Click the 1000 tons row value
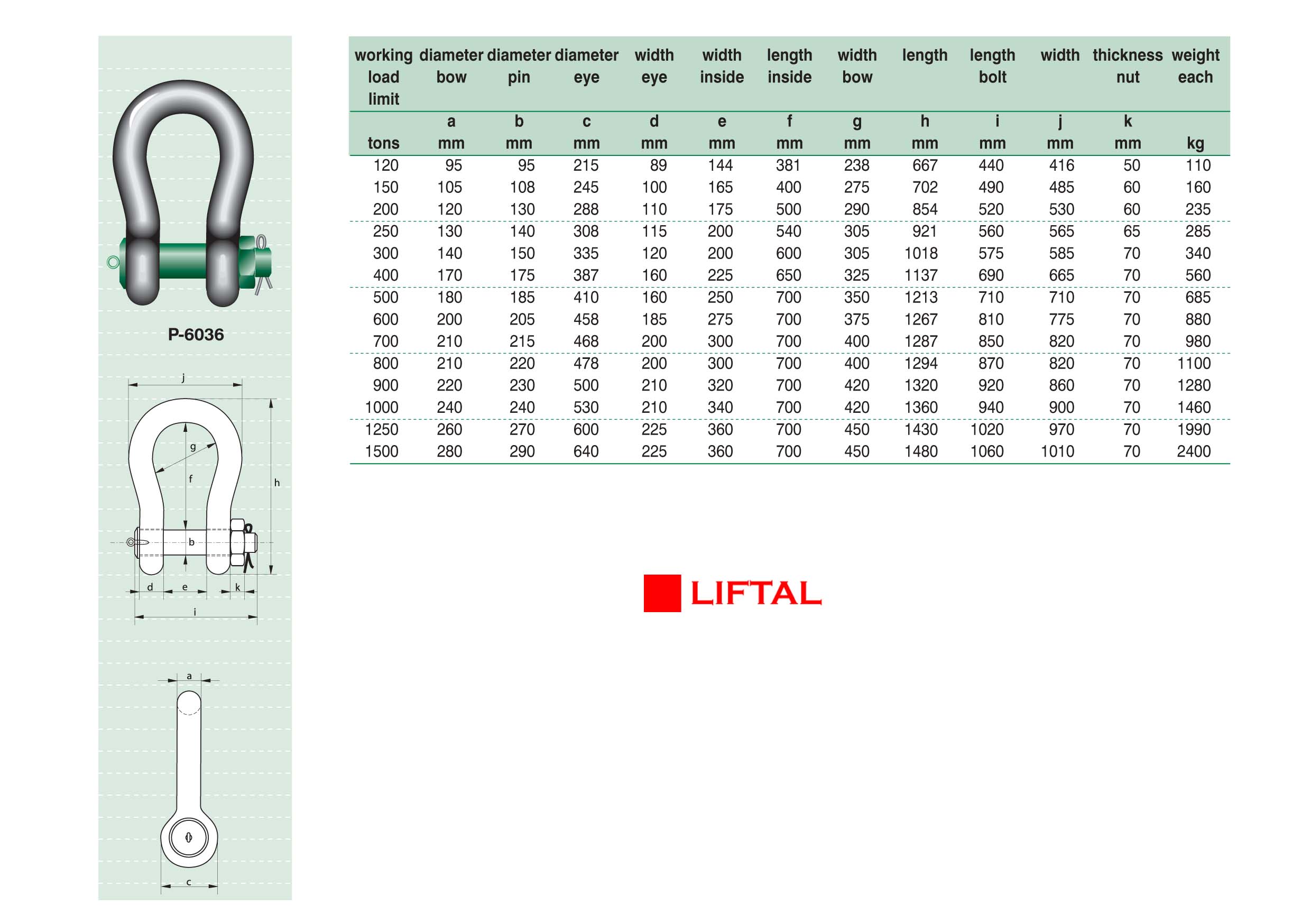Screen dimensions: 1311x924 coord(382,407)
